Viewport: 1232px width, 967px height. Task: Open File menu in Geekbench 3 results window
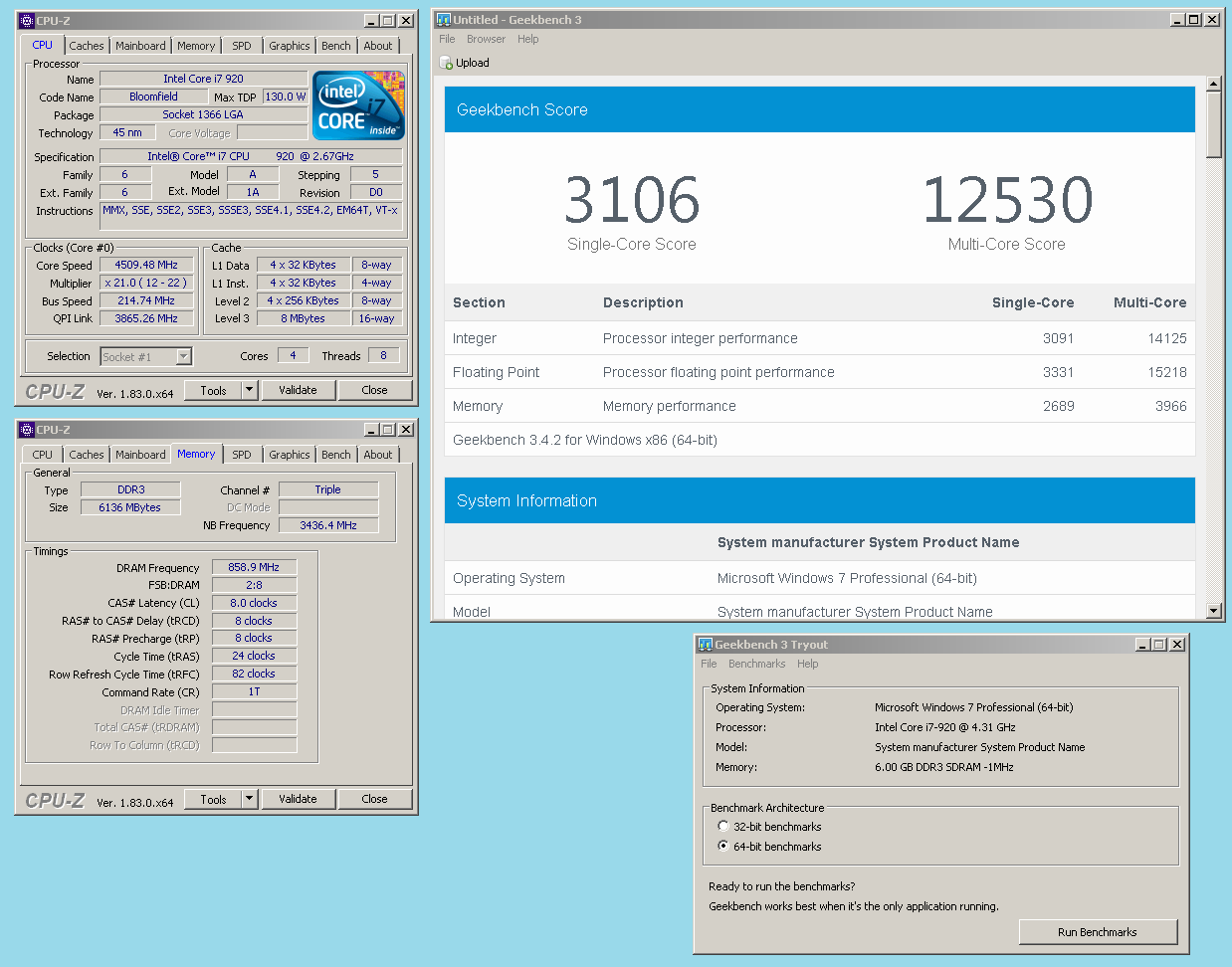click(447, 39)
